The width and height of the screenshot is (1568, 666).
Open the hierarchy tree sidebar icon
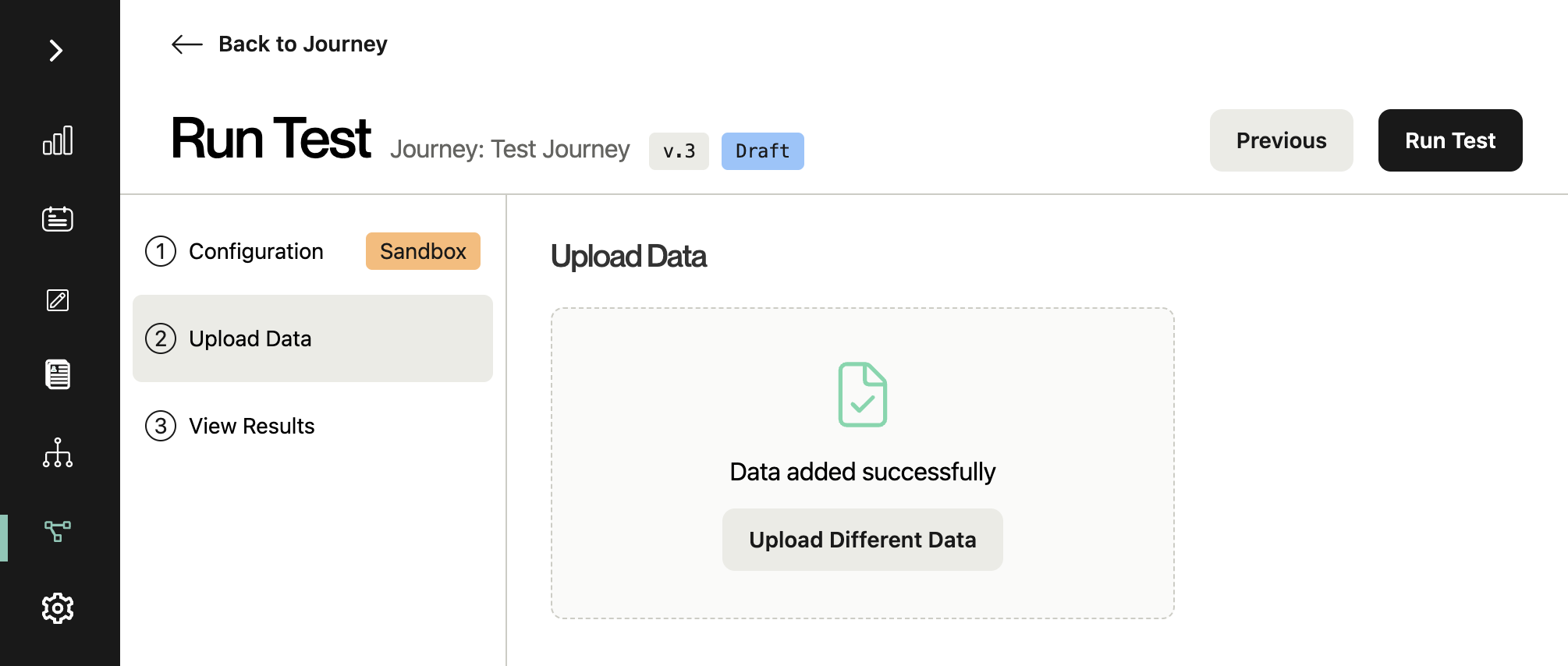(x=58, y=452)
